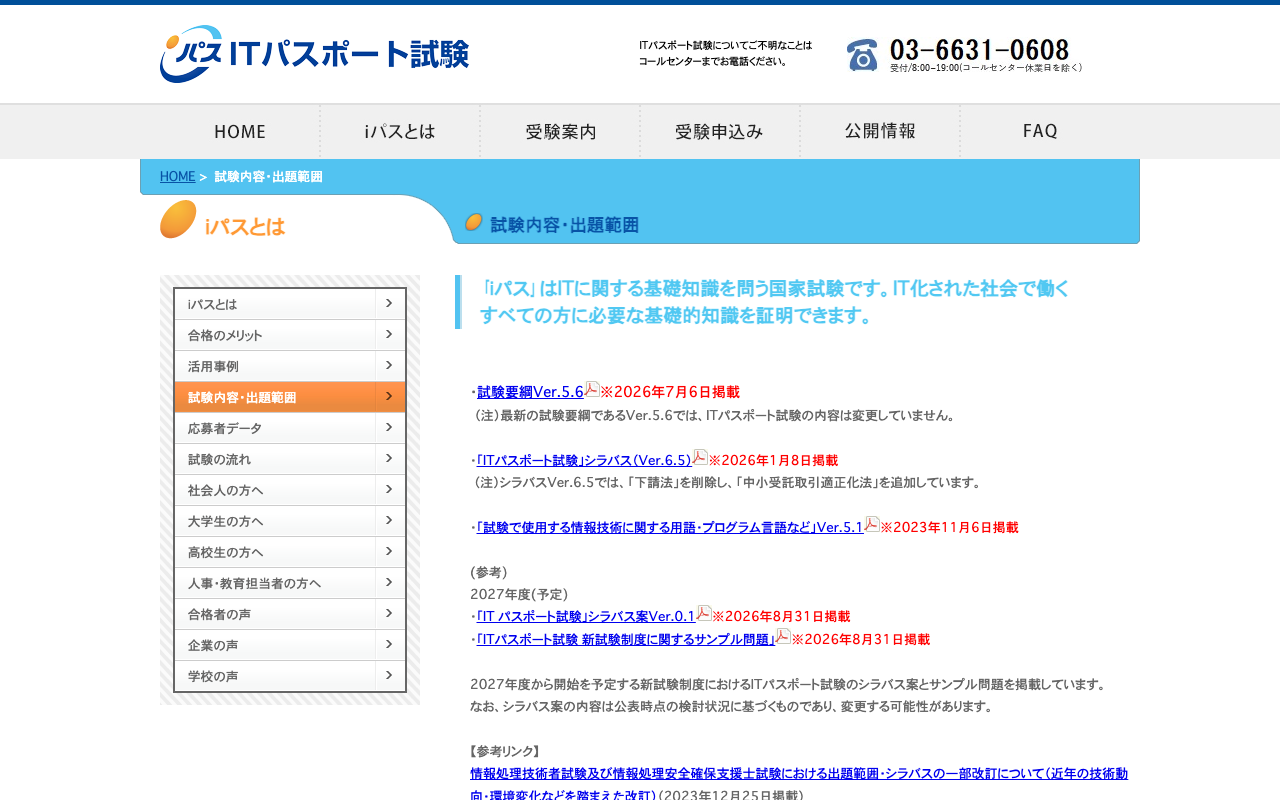
Task: Open the PDF icon after シラバス(Ver.6.5)
Action: (x=700, y=457)
